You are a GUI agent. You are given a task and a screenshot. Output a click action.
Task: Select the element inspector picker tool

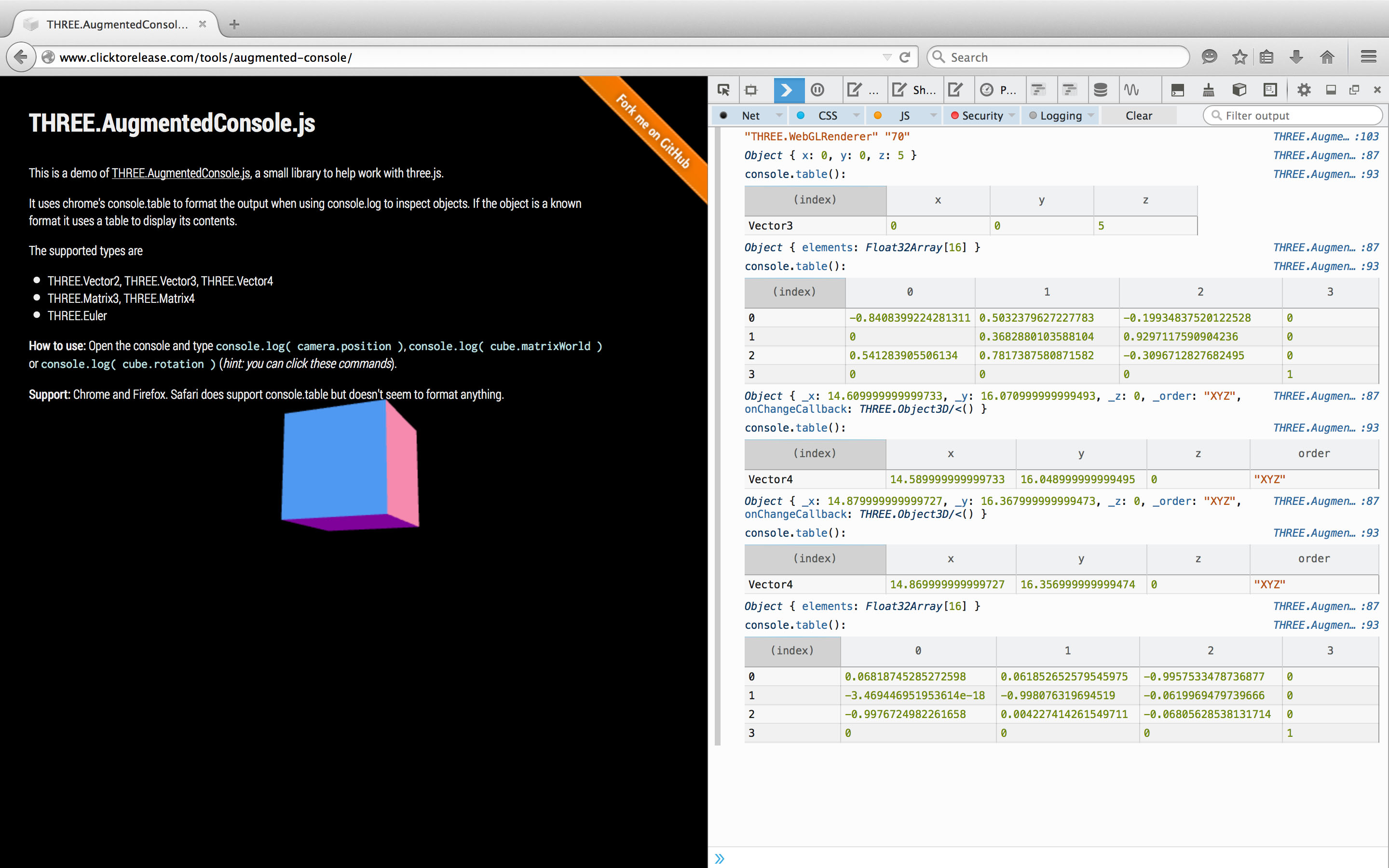click(723, 90)
